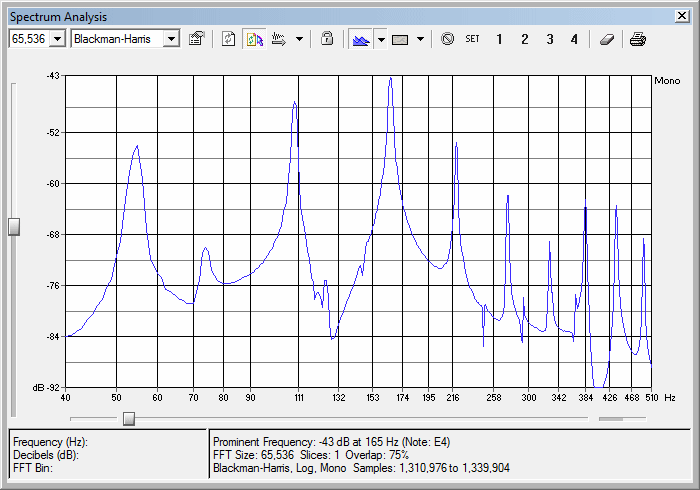Select the Normal Display graph icon
Screen dimensions: 700x490
point(361,39)
